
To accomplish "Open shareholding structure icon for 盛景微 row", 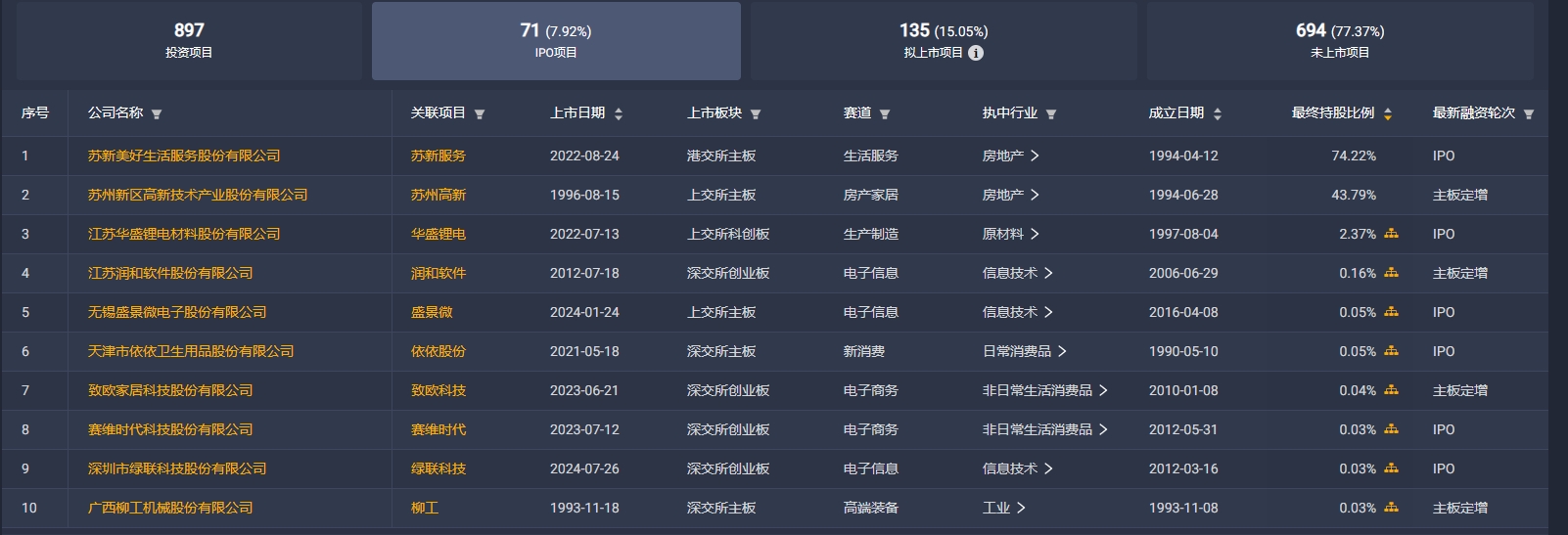I will pyautogui.click(x=1392, y=312).
